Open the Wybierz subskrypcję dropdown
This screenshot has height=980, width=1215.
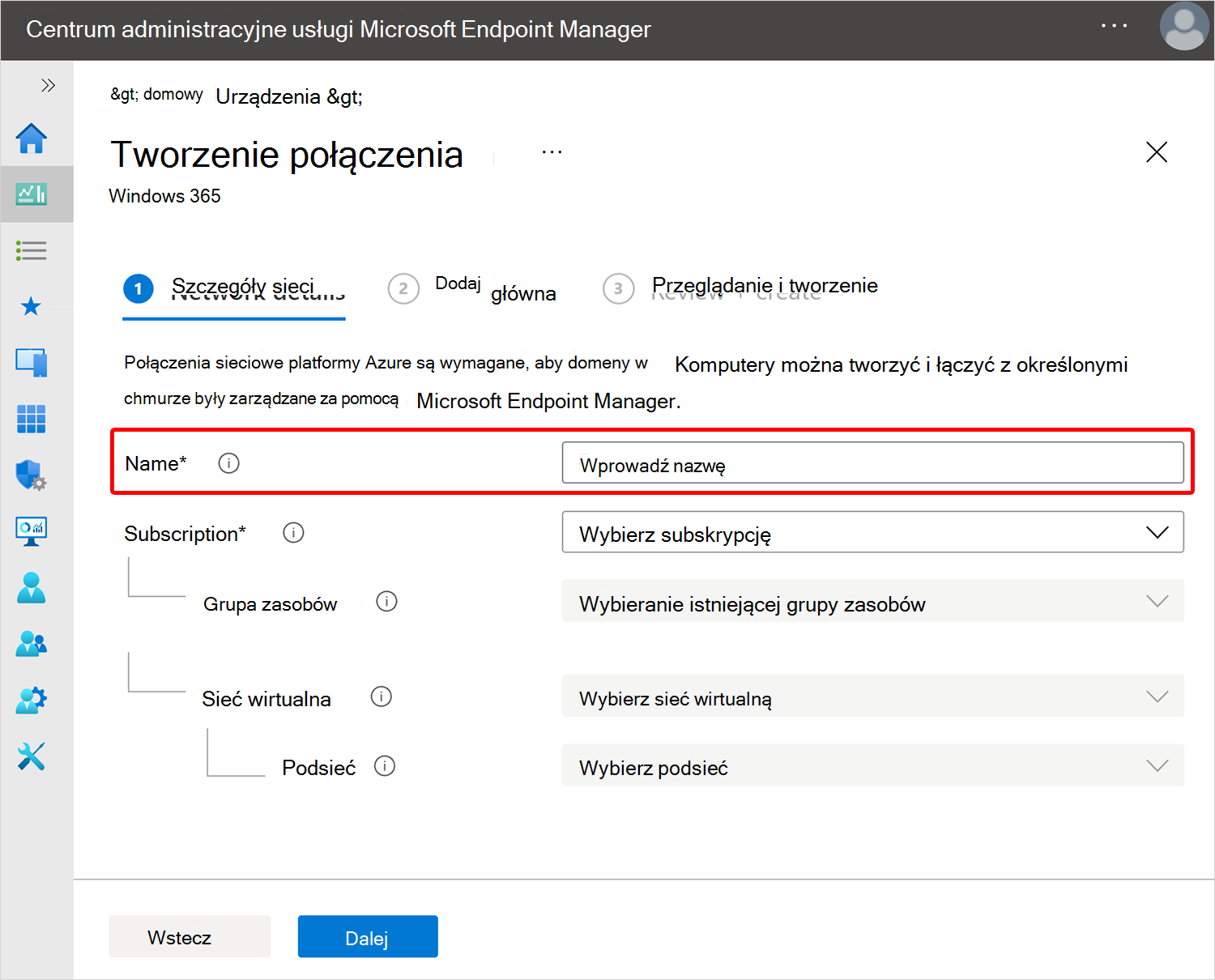click(x=873, y=532)
